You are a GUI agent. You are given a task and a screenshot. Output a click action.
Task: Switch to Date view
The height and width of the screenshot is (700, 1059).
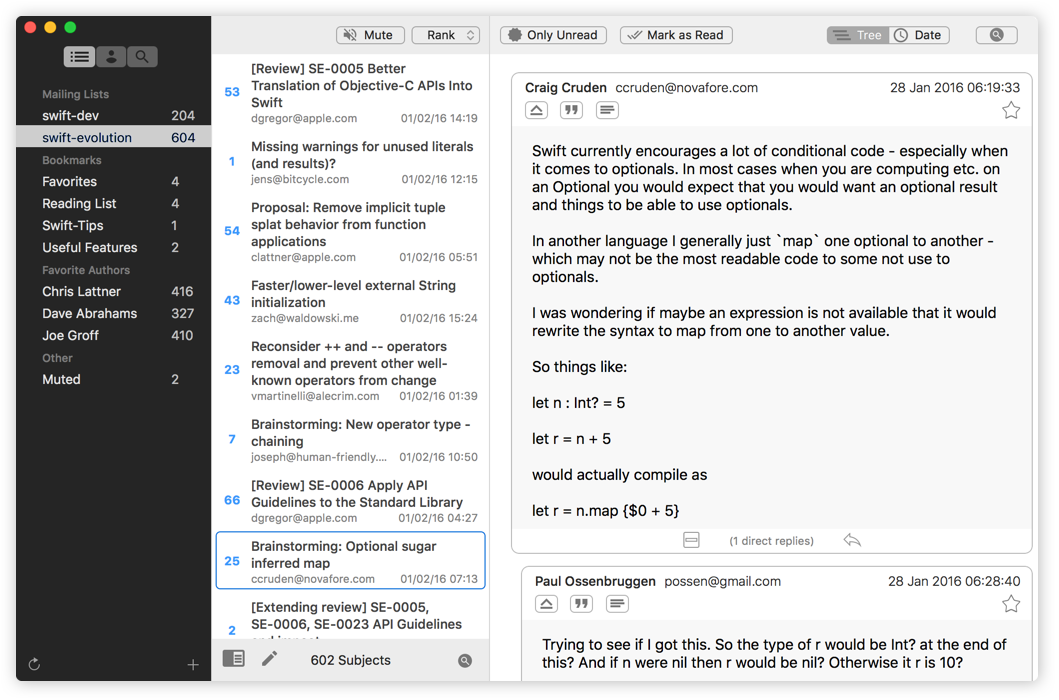[x=919, y=35]
